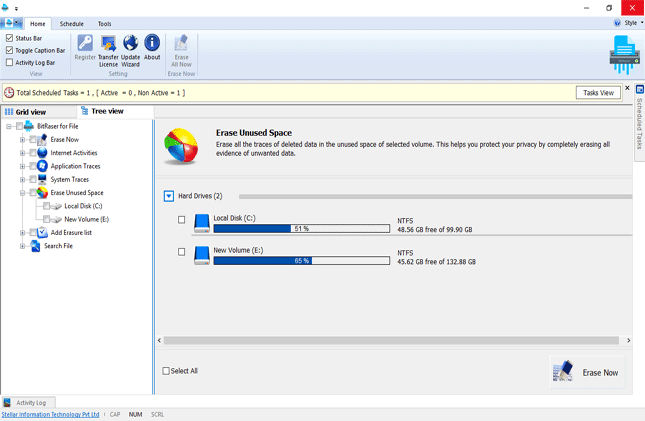645x421 pixels.
Task: Select the Tree view tab
Action: click(115, 111)
